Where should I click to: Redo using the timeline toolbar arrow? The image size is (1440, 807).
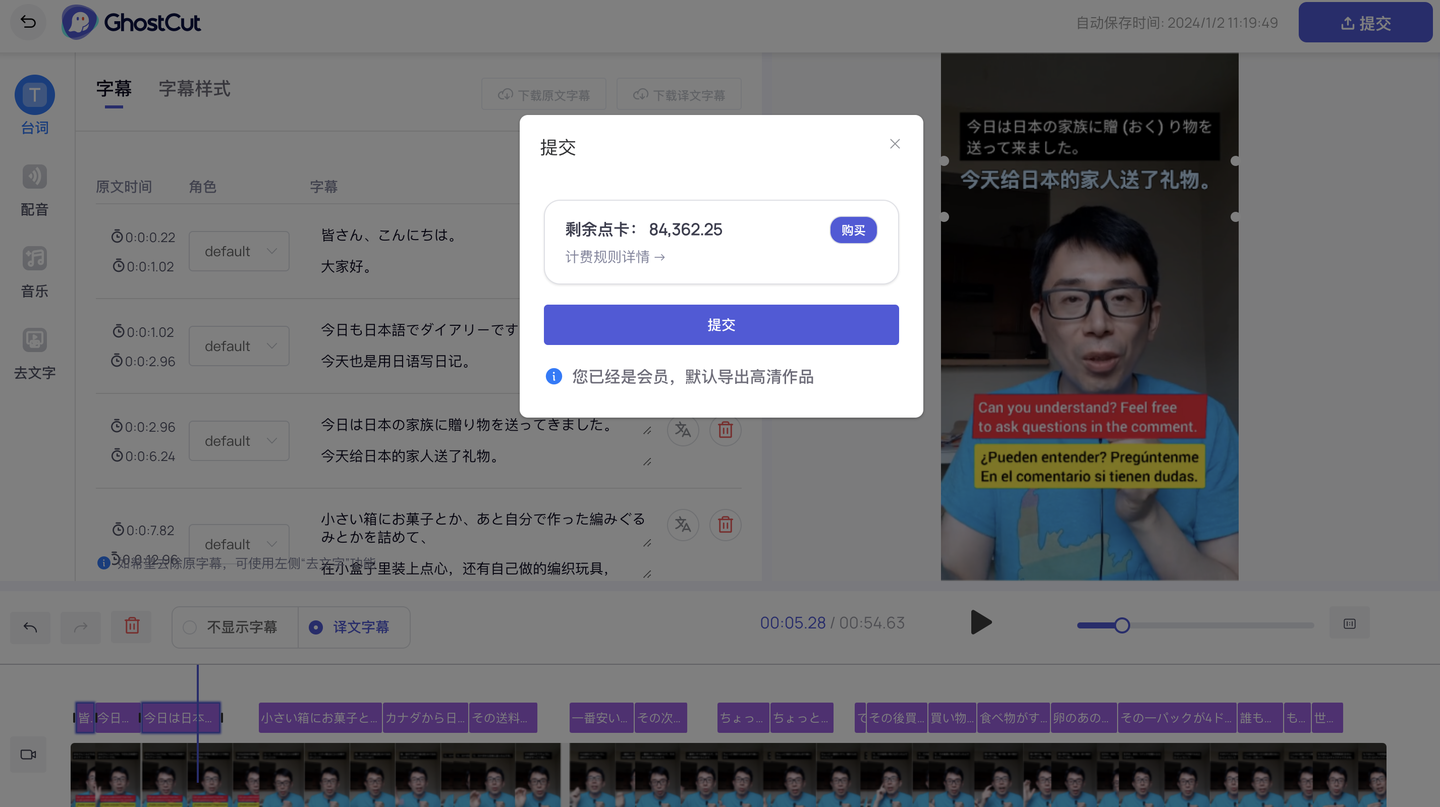(80, 627)
